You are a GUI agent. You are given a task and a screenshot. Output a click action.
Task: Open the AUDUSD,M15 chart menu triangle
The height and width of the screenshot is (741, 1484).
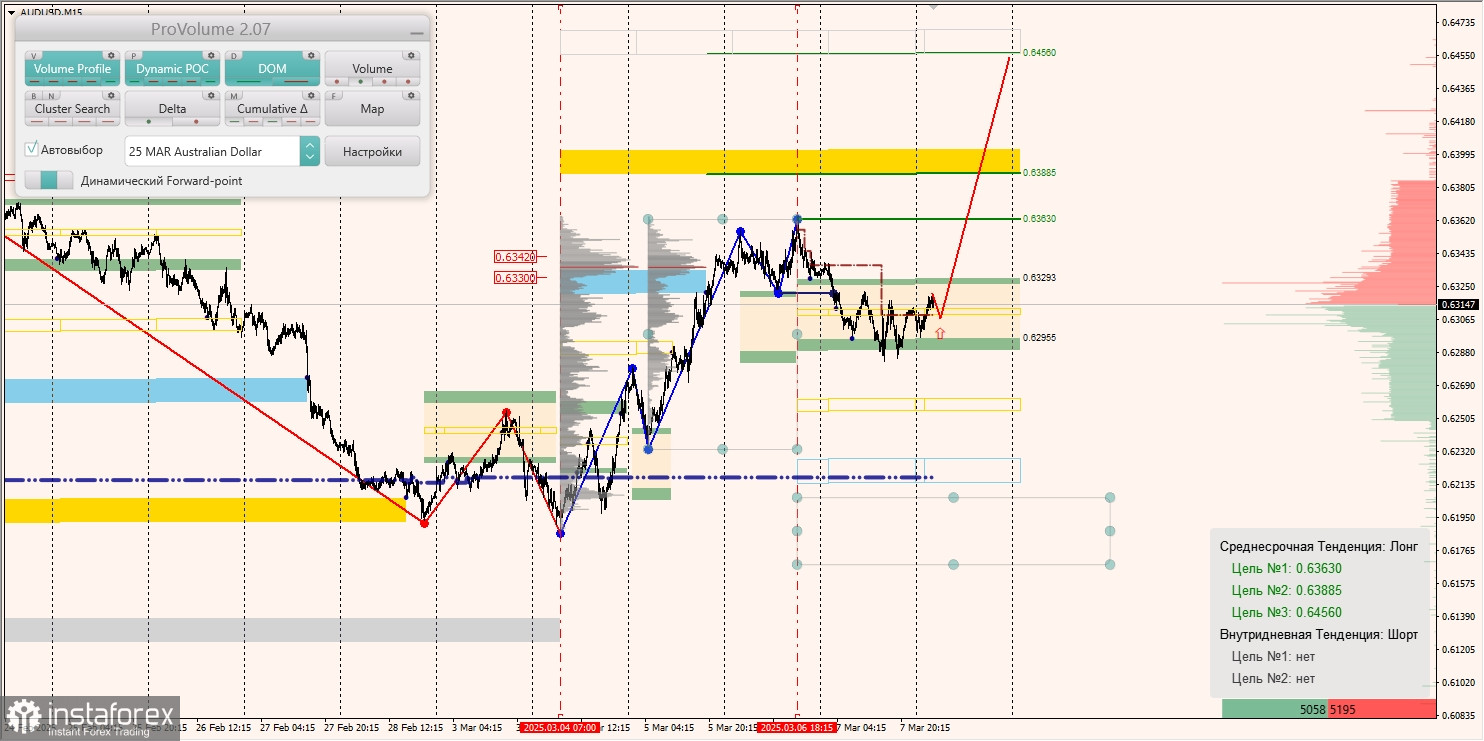[11, 12]
